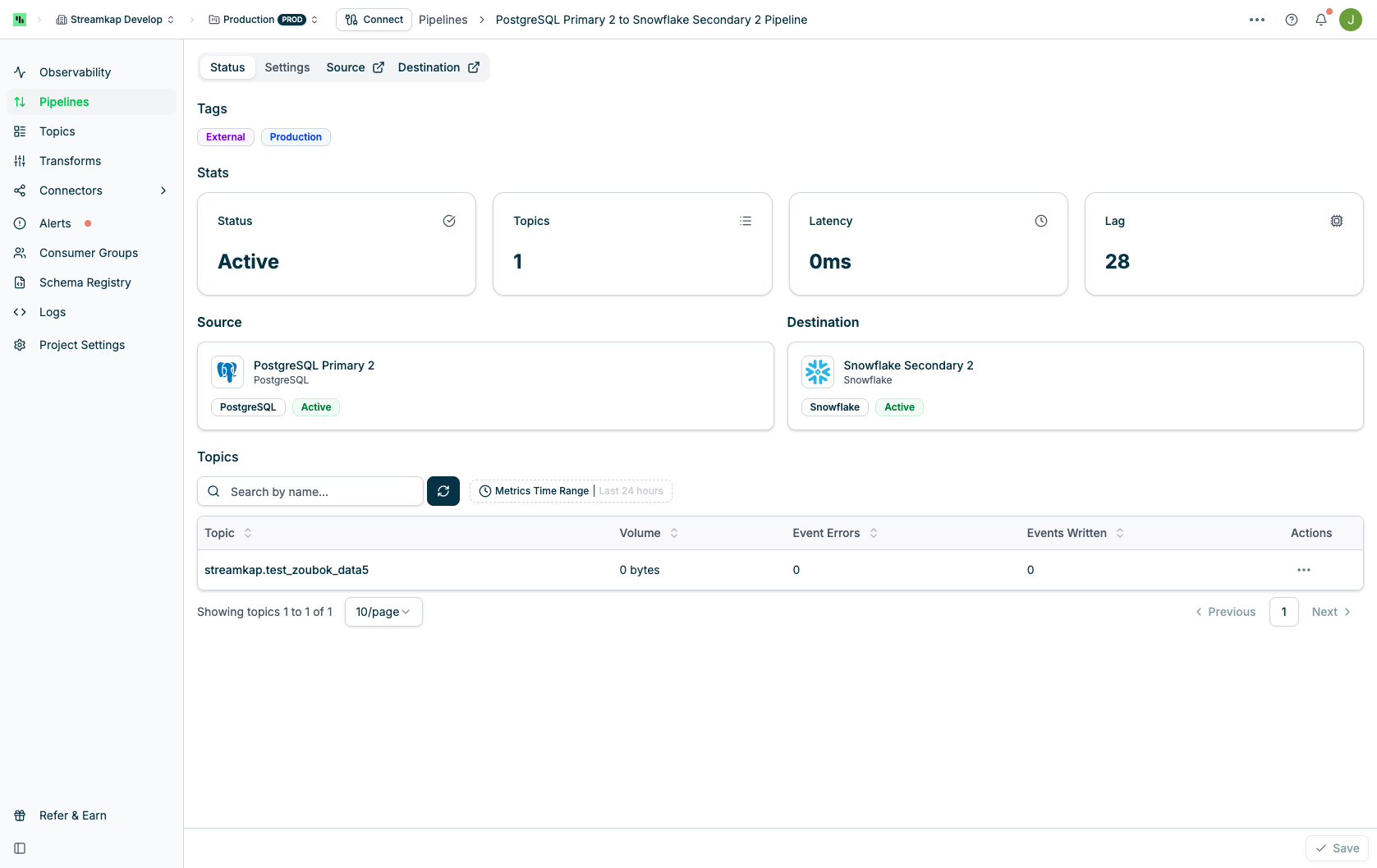This screenshot has height=868, width=1377.
Task: Switch to the Settings tab
Action: point(287,67)
